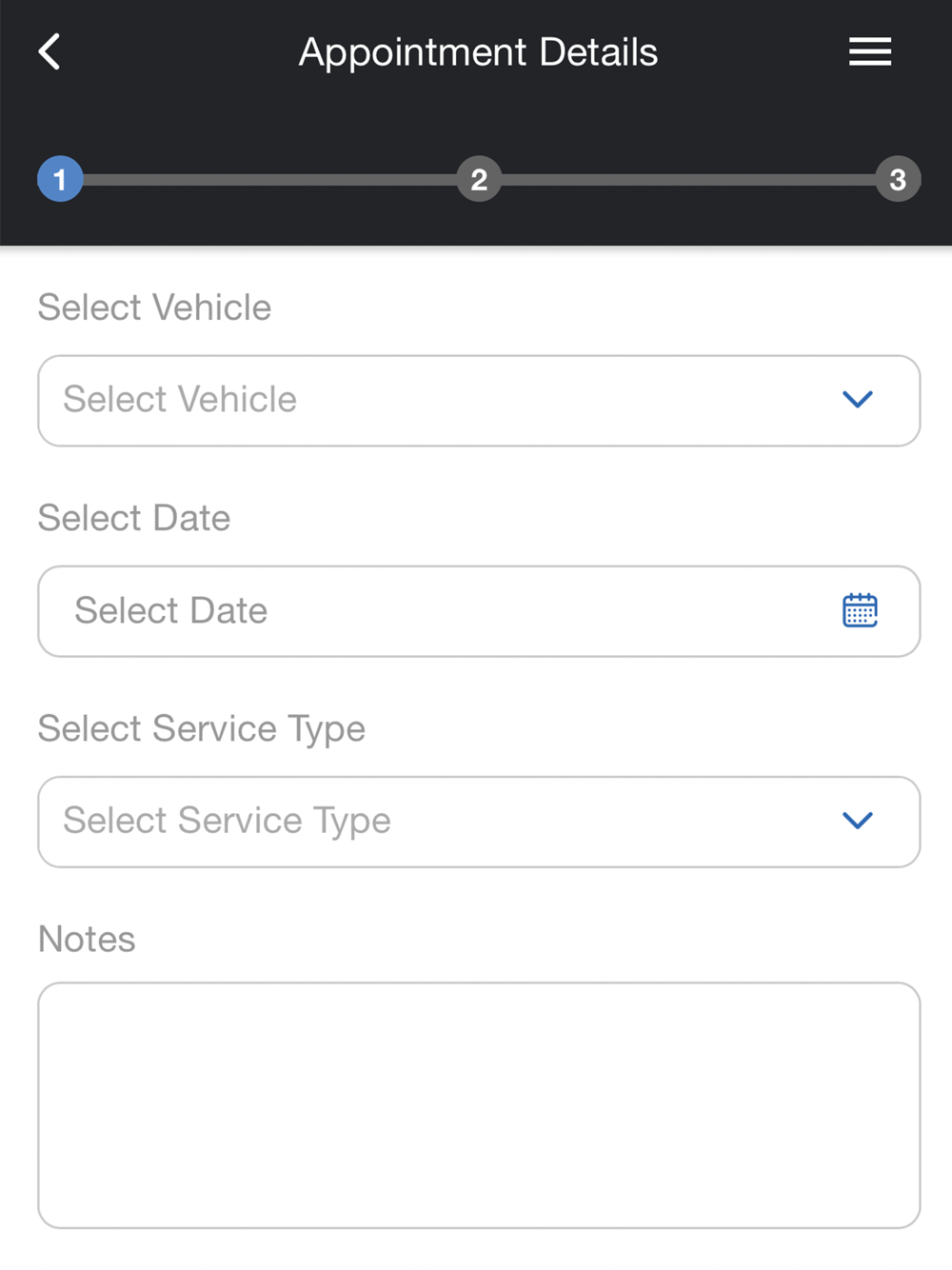The width and height of the screenshot is (952, 1270).
Task: Click the Notes label
Action: tap(87, 939)
